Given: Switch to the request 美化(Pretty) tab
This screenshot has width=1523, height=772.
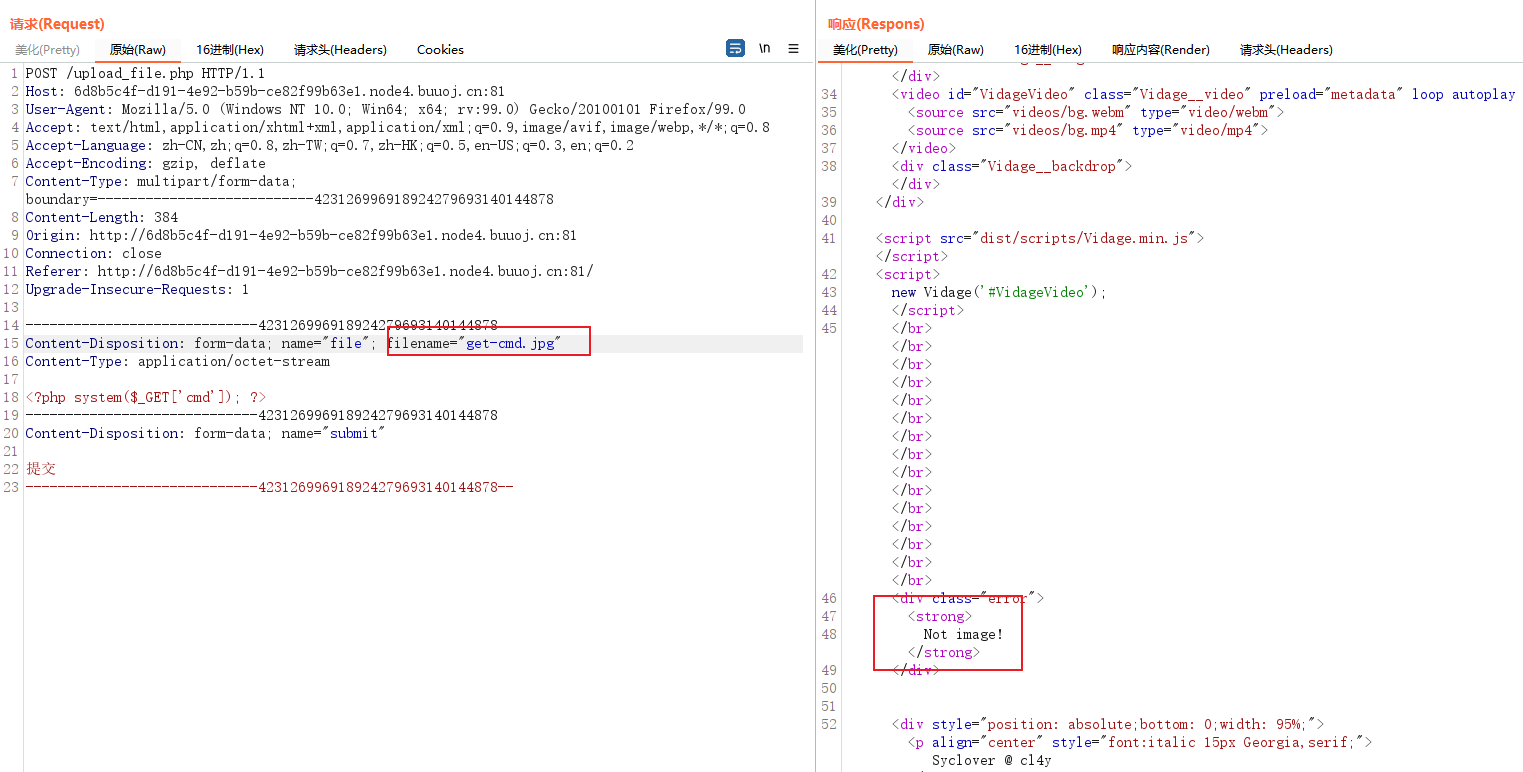Looking at the screenshot, I should 47,49.
